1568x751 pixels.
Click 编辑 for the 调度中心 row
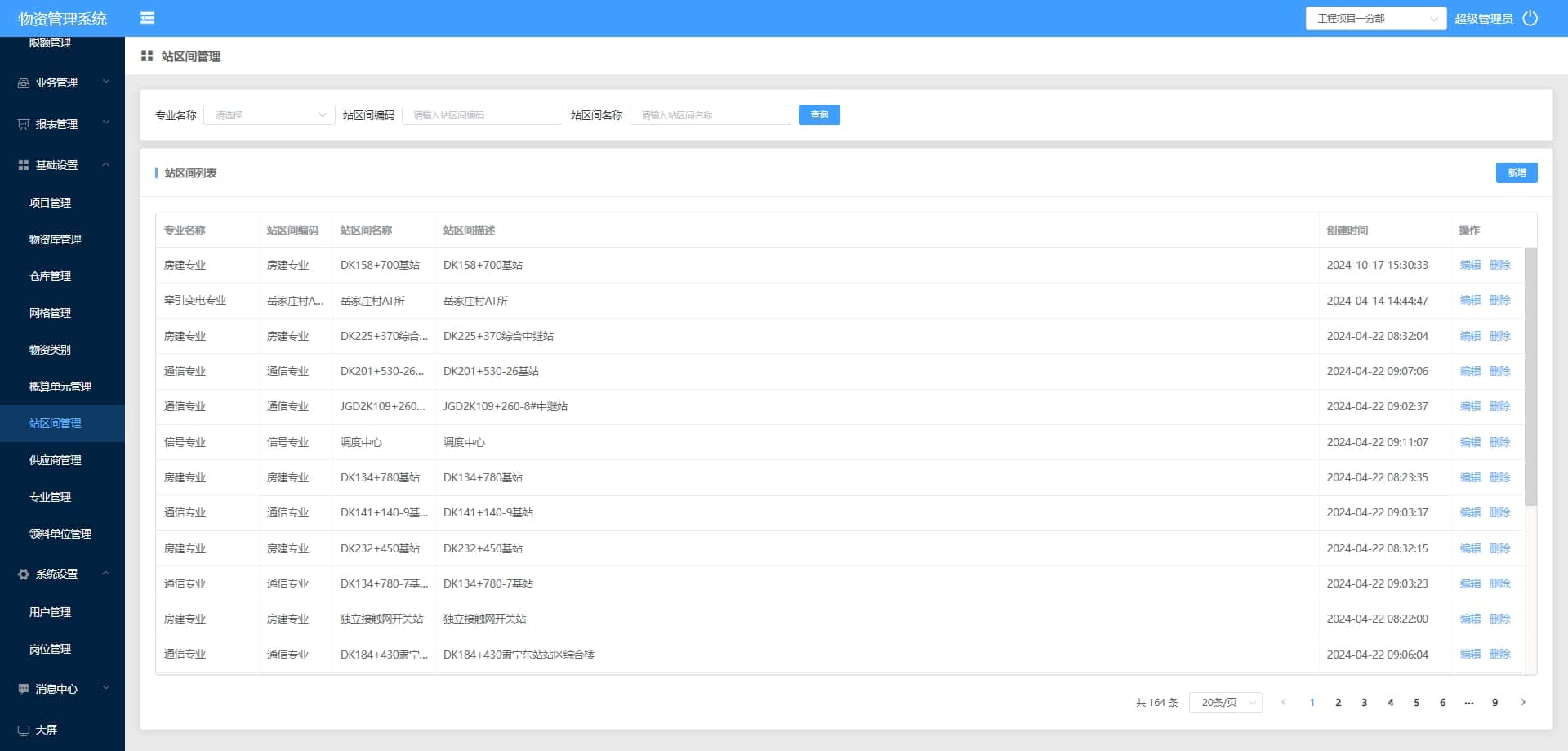(1470, 442)
